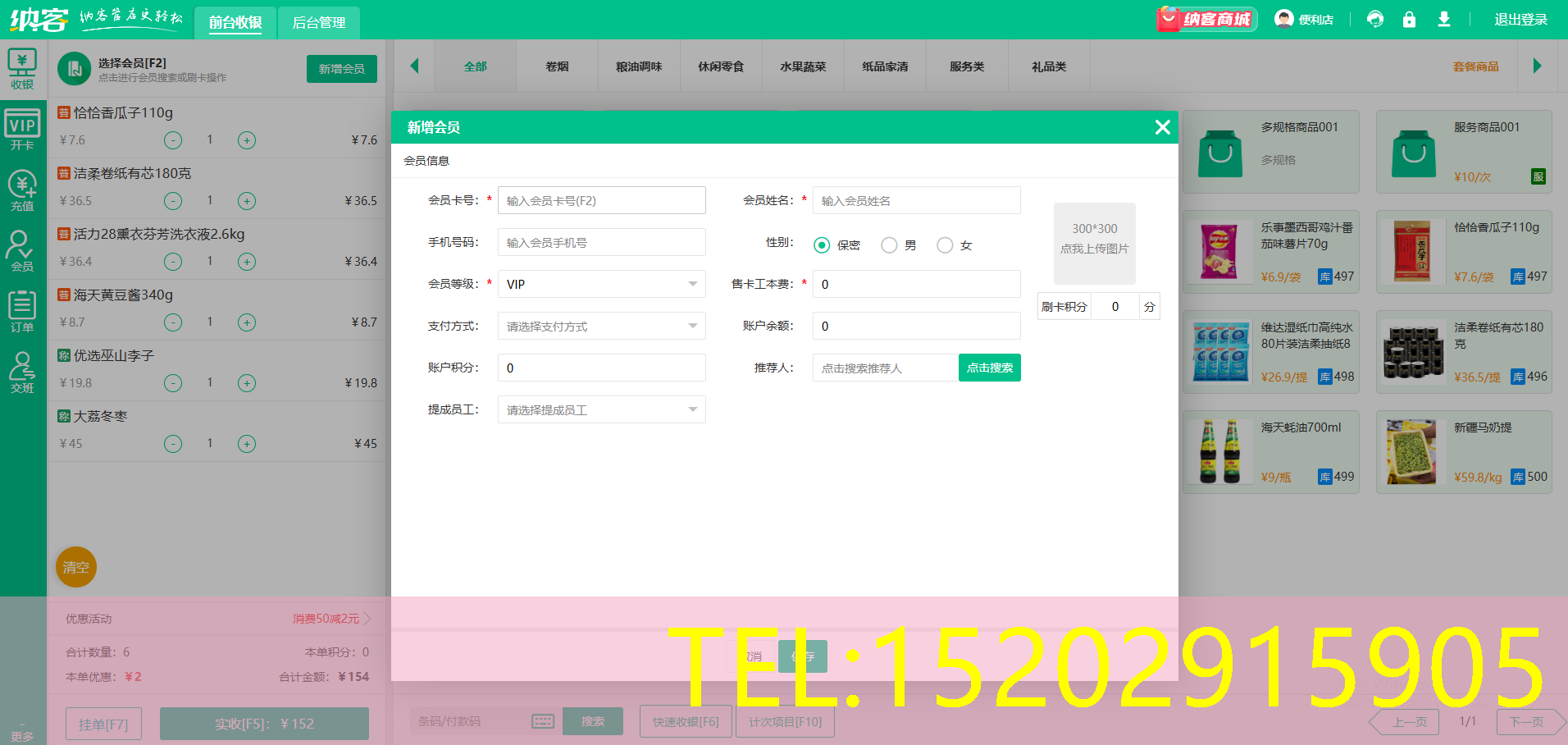Select 保密 gender option
Image resolution: width=1568 pixels, height=745 pixels.
coord(822,245)
